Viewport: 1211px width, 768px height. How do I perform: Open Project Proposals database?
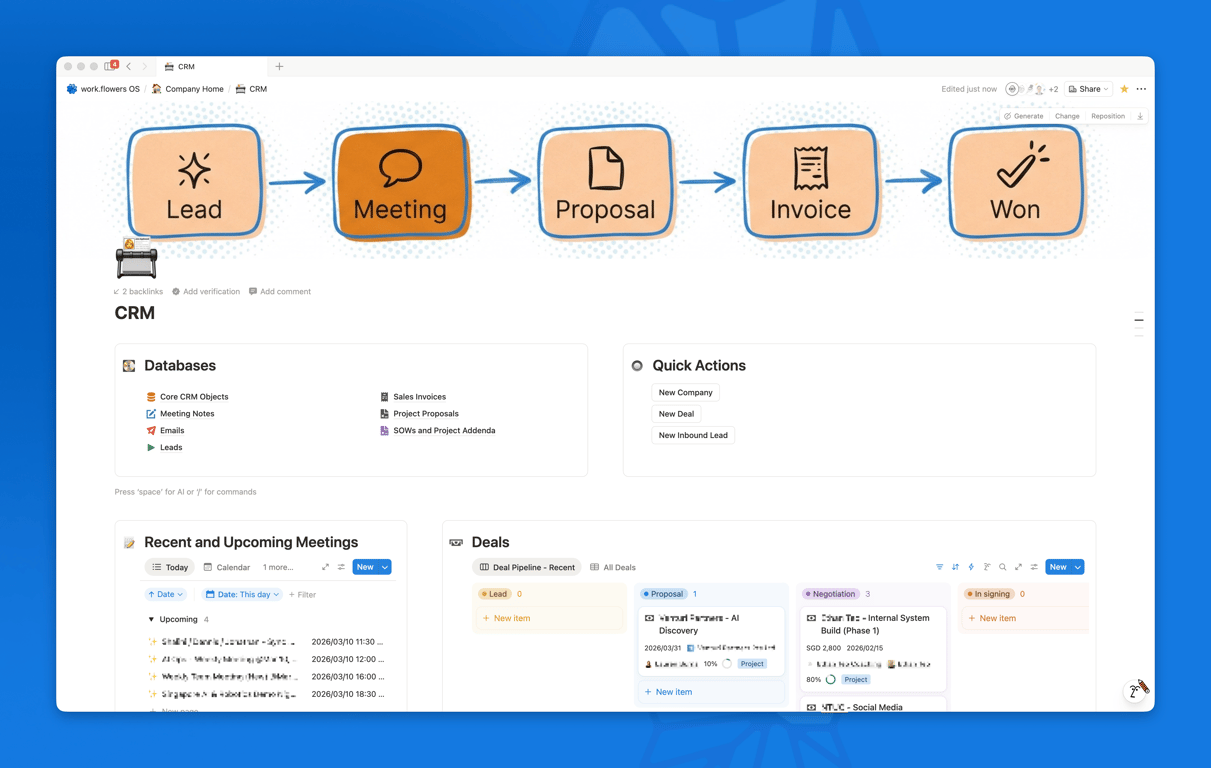(x=419, y=413)
